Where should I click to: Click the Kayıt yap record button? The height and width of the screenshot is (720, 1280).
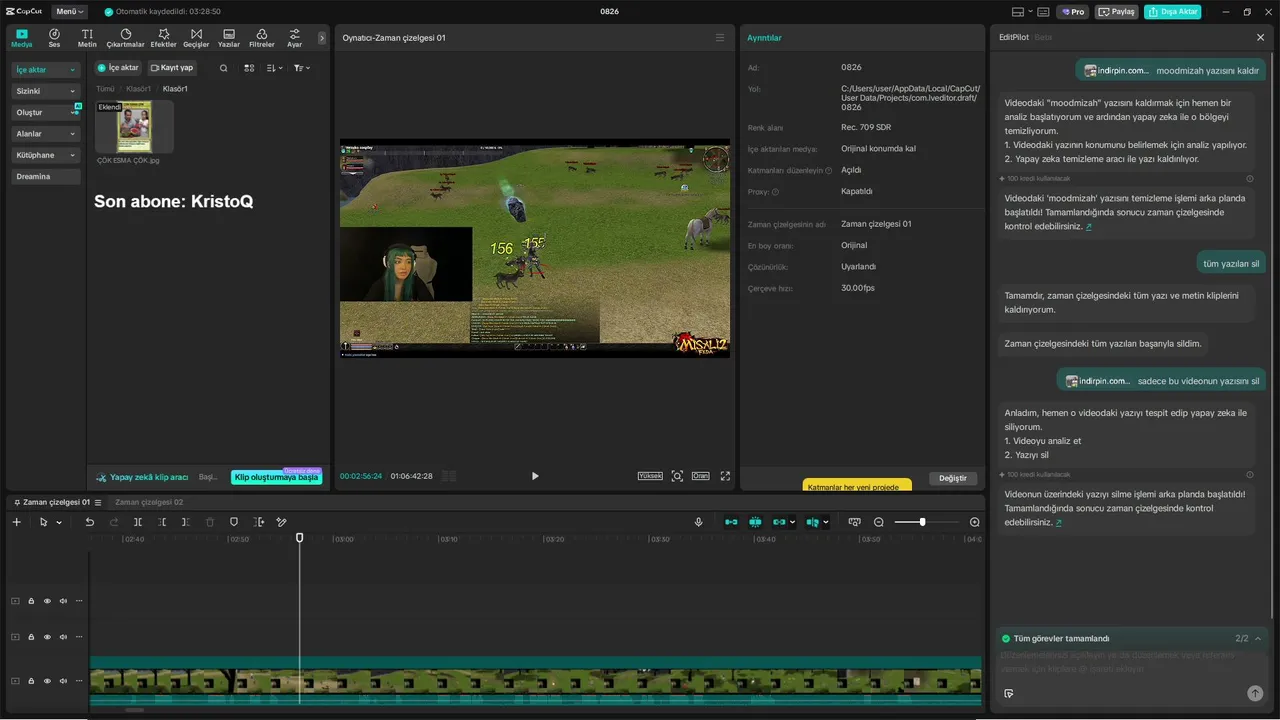point(172,68)
